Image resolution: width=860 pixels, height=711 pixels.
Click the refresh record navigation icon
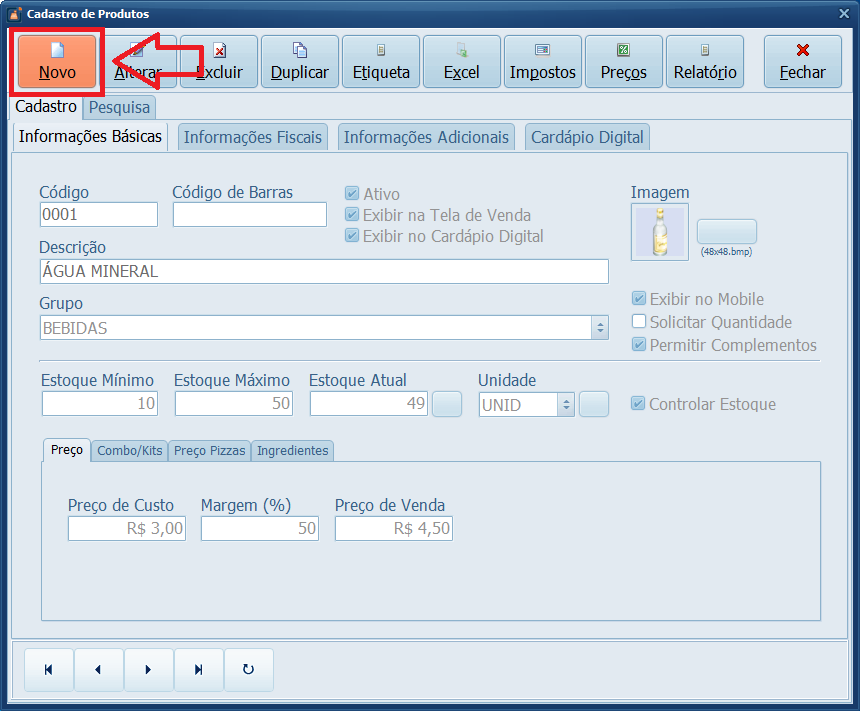click(248, 669)
